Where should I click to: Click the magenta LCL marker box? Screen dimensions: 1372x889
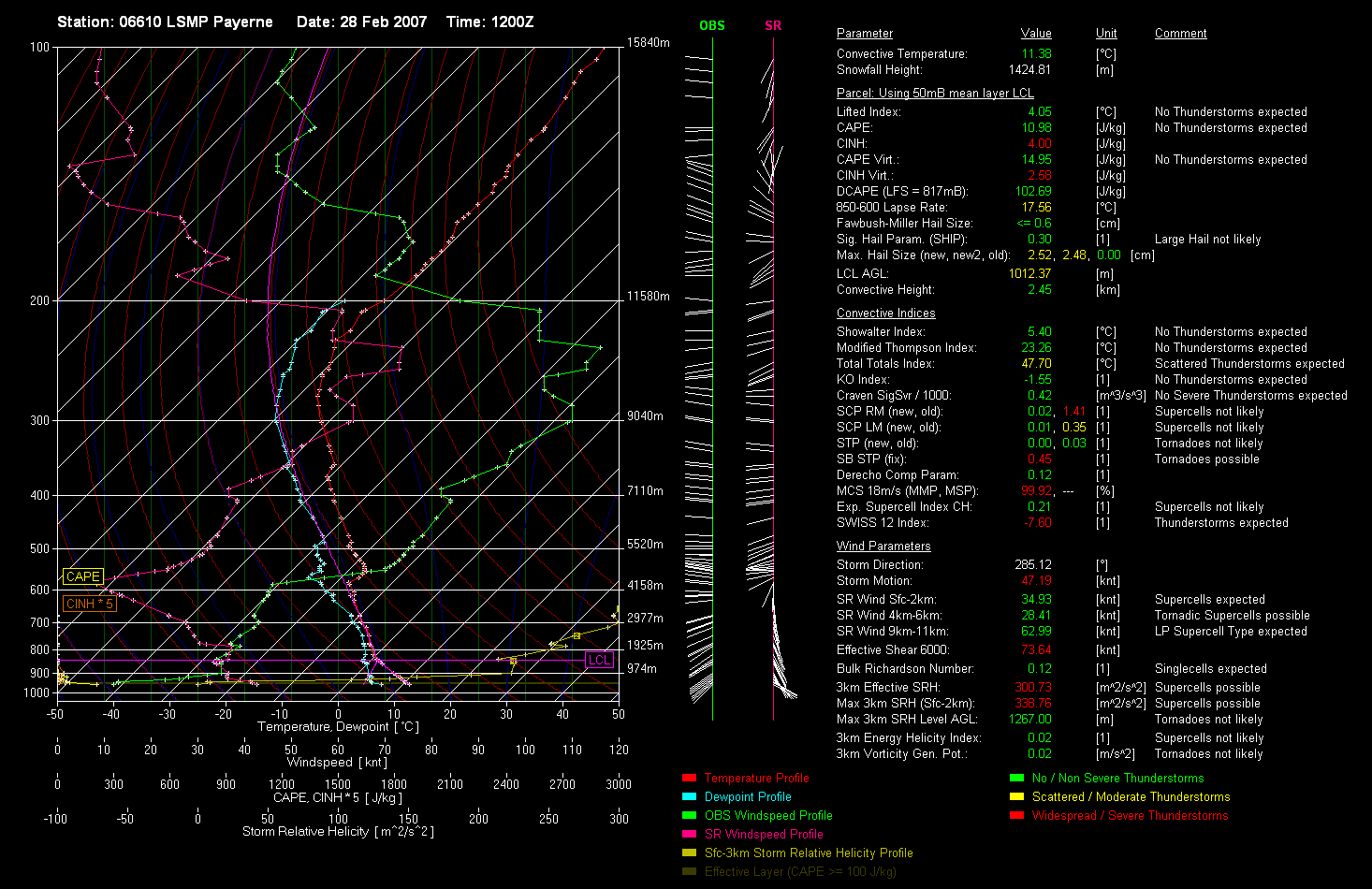599,660
